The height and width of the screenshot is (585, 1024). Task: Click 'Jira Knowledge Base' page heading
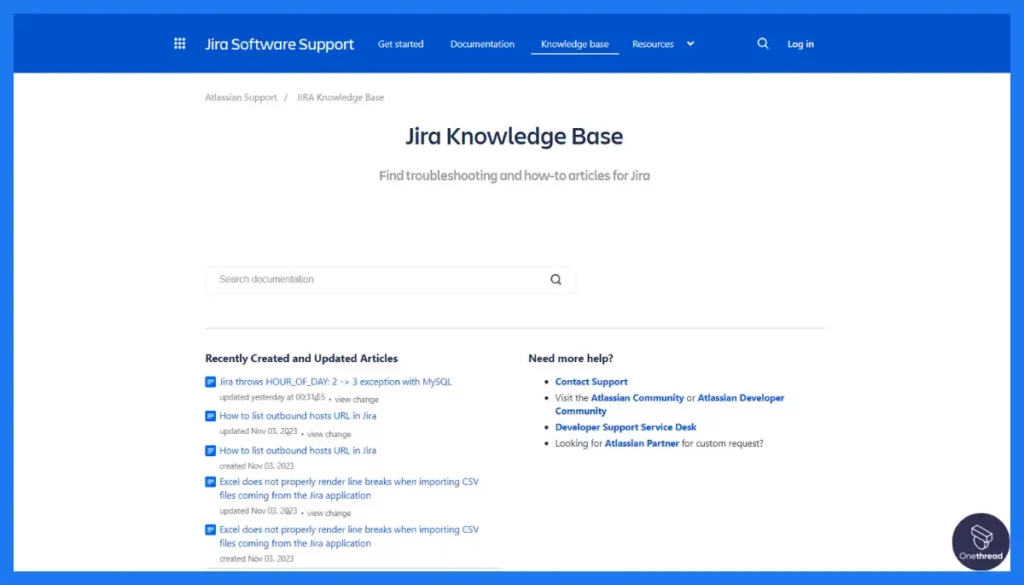click(x=514, y=136)
